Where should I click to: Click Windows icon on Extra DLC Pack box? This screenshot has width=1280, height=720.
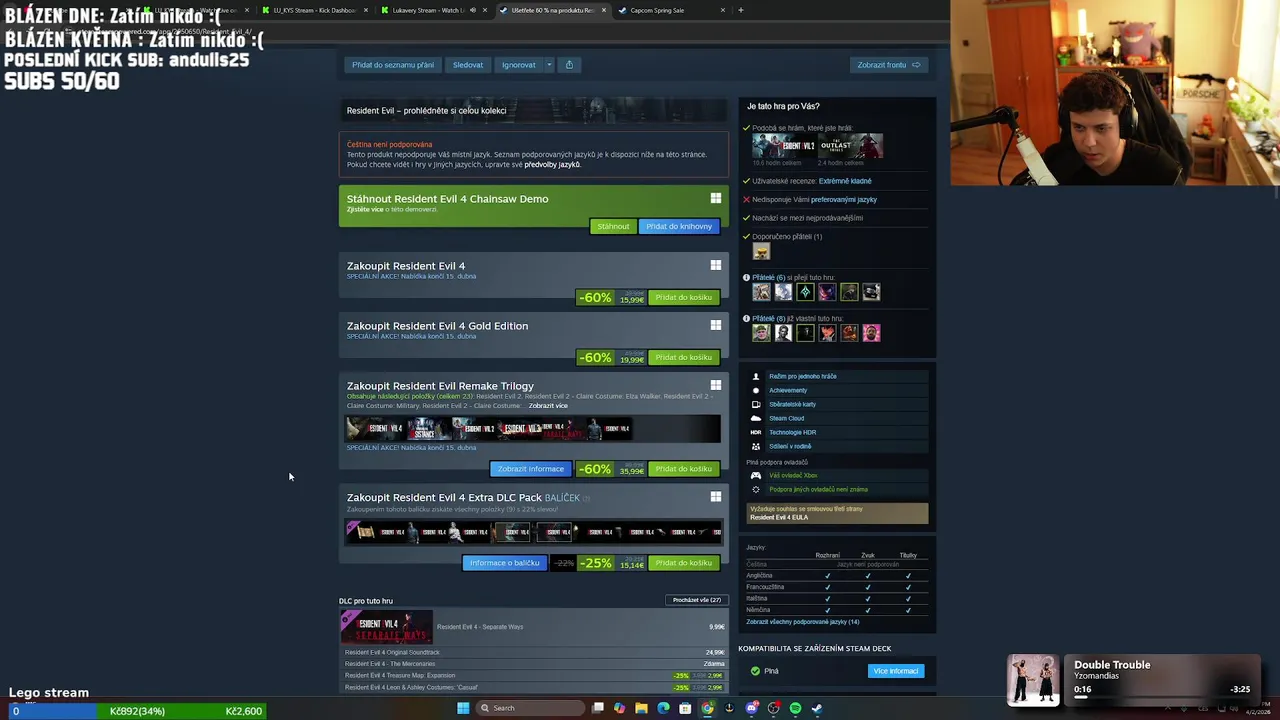pos(715,496)
